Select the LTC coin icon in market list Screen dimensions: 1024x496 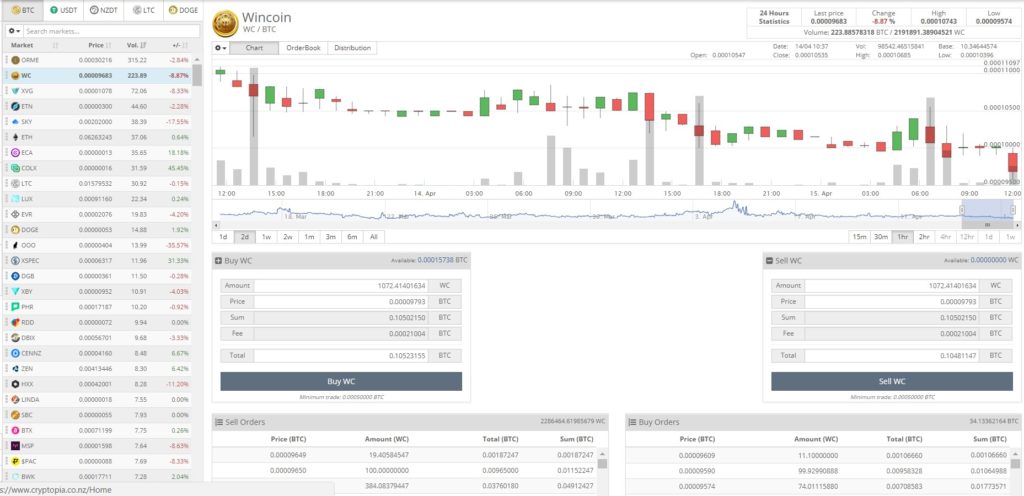pyautogui.click(x=15, y=183)
